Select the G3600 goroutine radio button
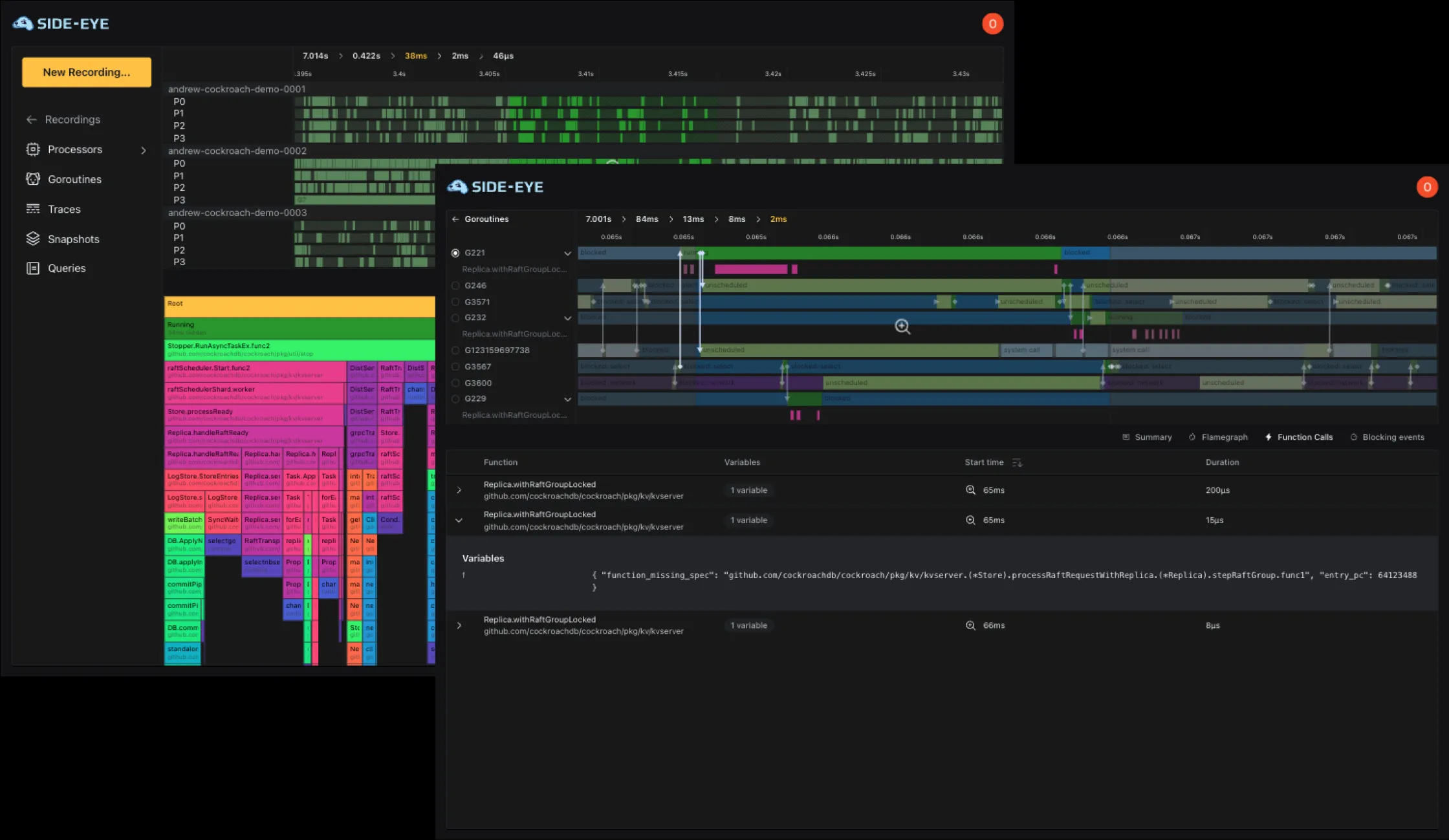Viewport: 1449px width, 840px height. tap(455, 383)
